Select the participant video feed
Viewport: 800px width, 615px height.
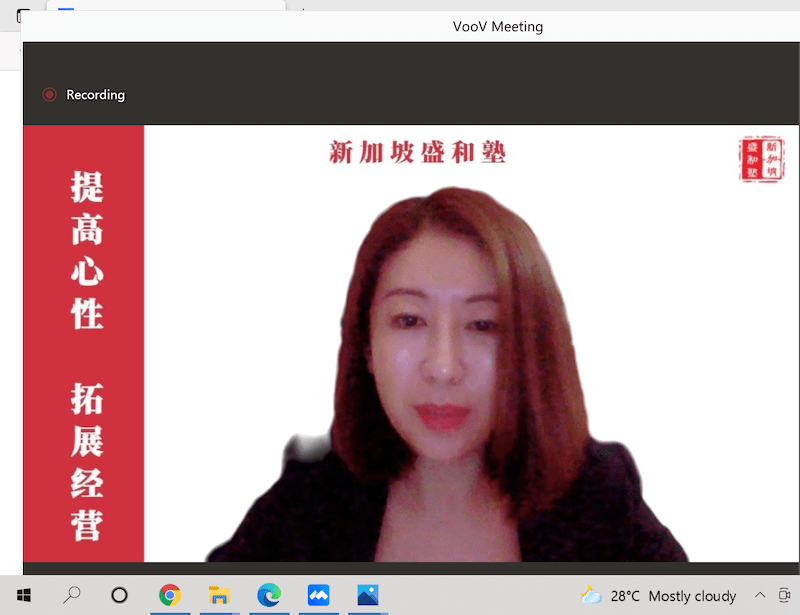[x=450, y=380]
